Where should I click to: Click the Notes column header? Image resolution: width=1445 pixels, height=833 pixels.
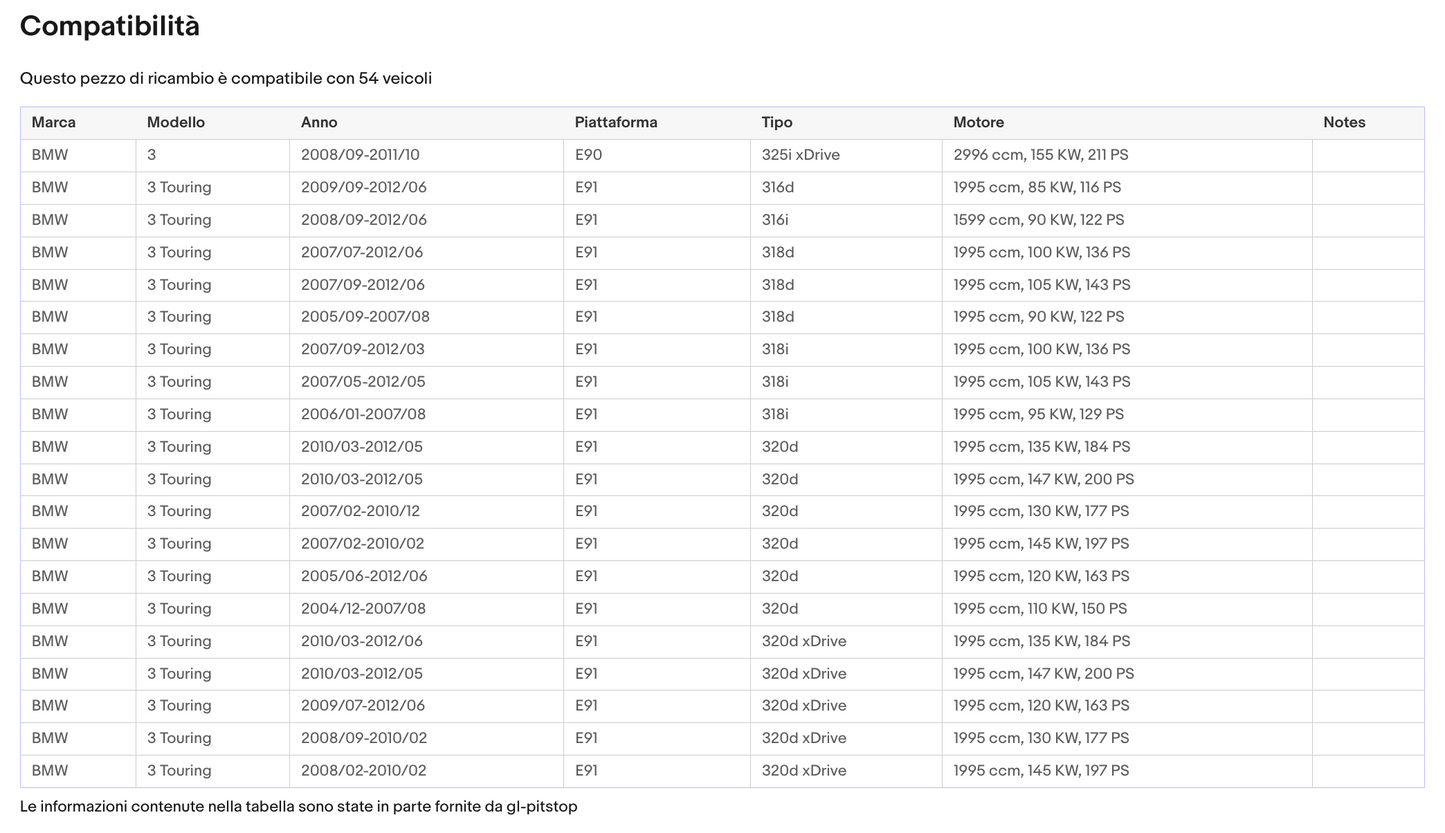1368,123
